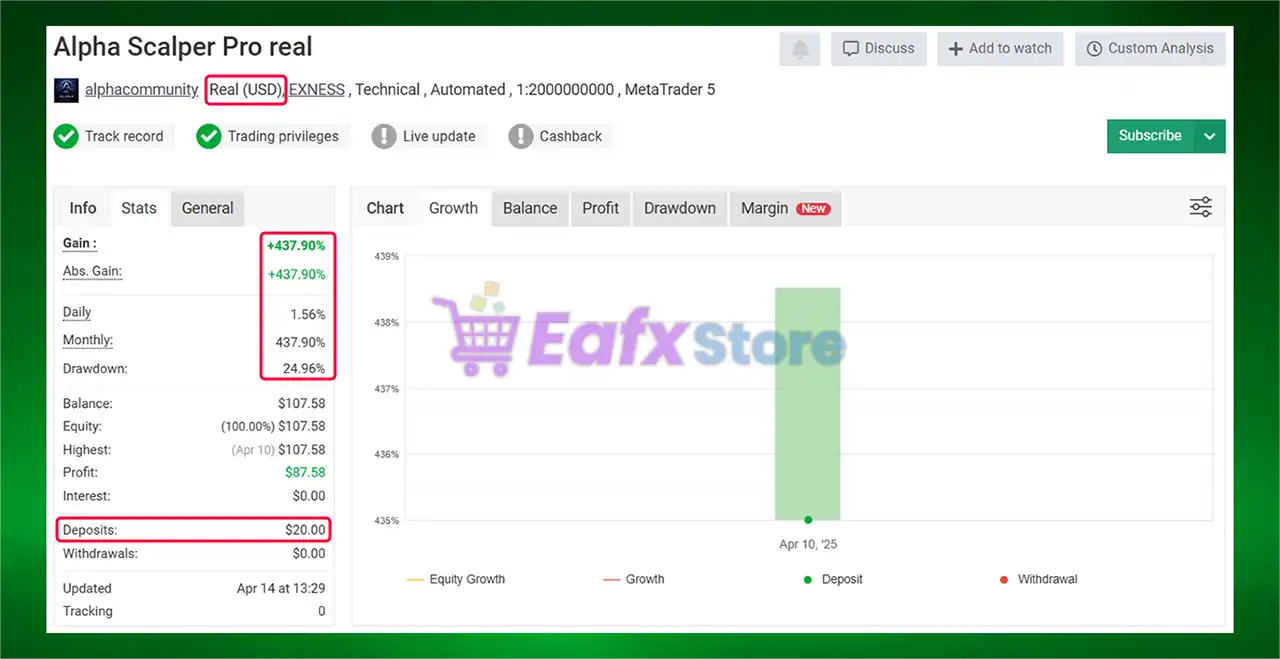The image size is (1280, 659).
Task: Toggle Deposit legend marker
Action: click(833, 579)
